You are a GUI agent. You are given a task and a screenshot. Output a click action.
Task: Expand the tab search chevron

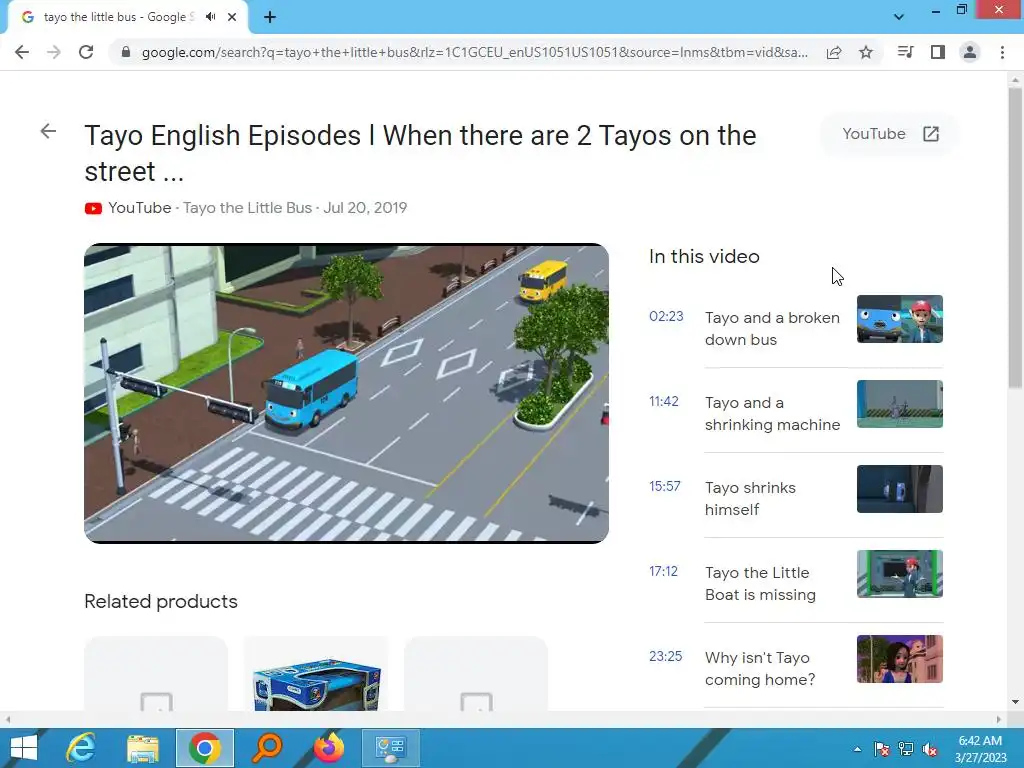point(899,17)
